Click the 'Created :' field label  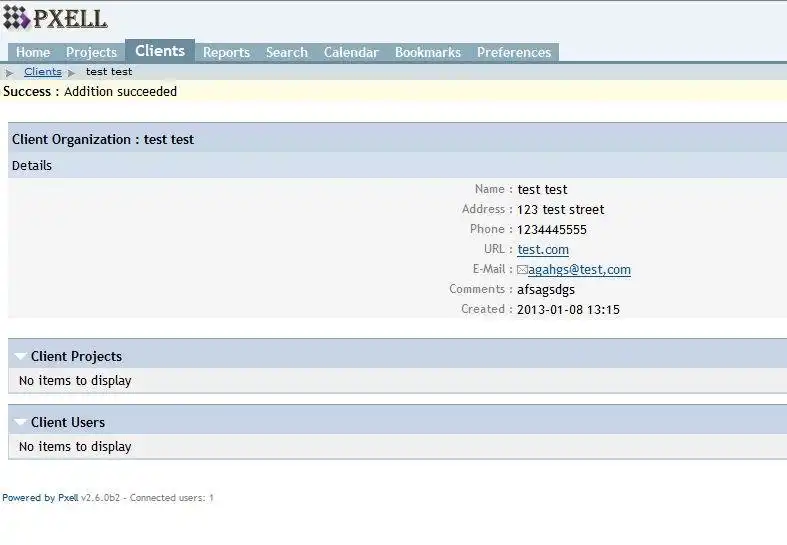tap(487, 310)
